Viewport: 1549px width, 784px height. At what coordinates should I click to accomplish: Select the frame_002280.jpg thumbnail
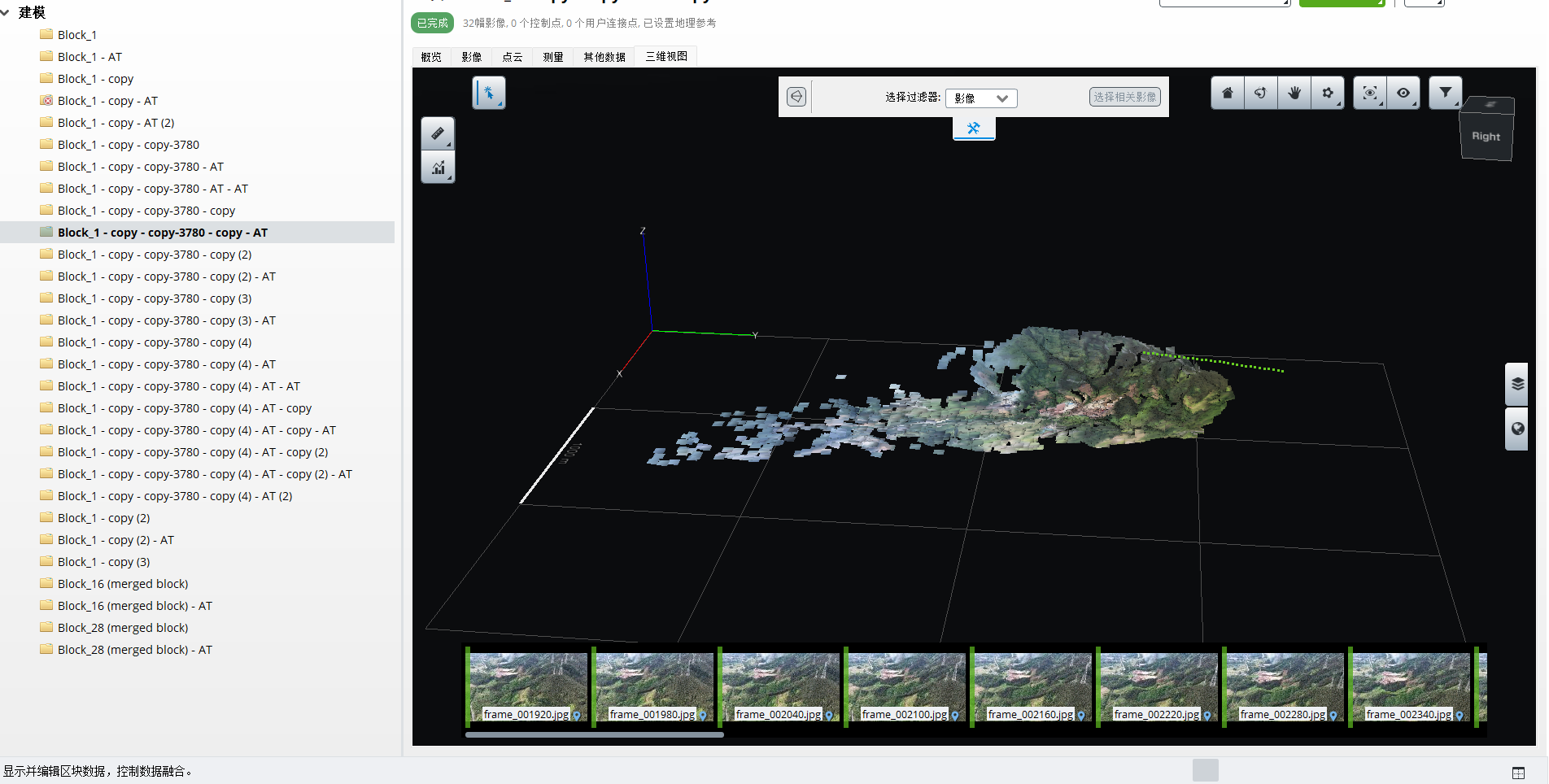click(1283, 686)
